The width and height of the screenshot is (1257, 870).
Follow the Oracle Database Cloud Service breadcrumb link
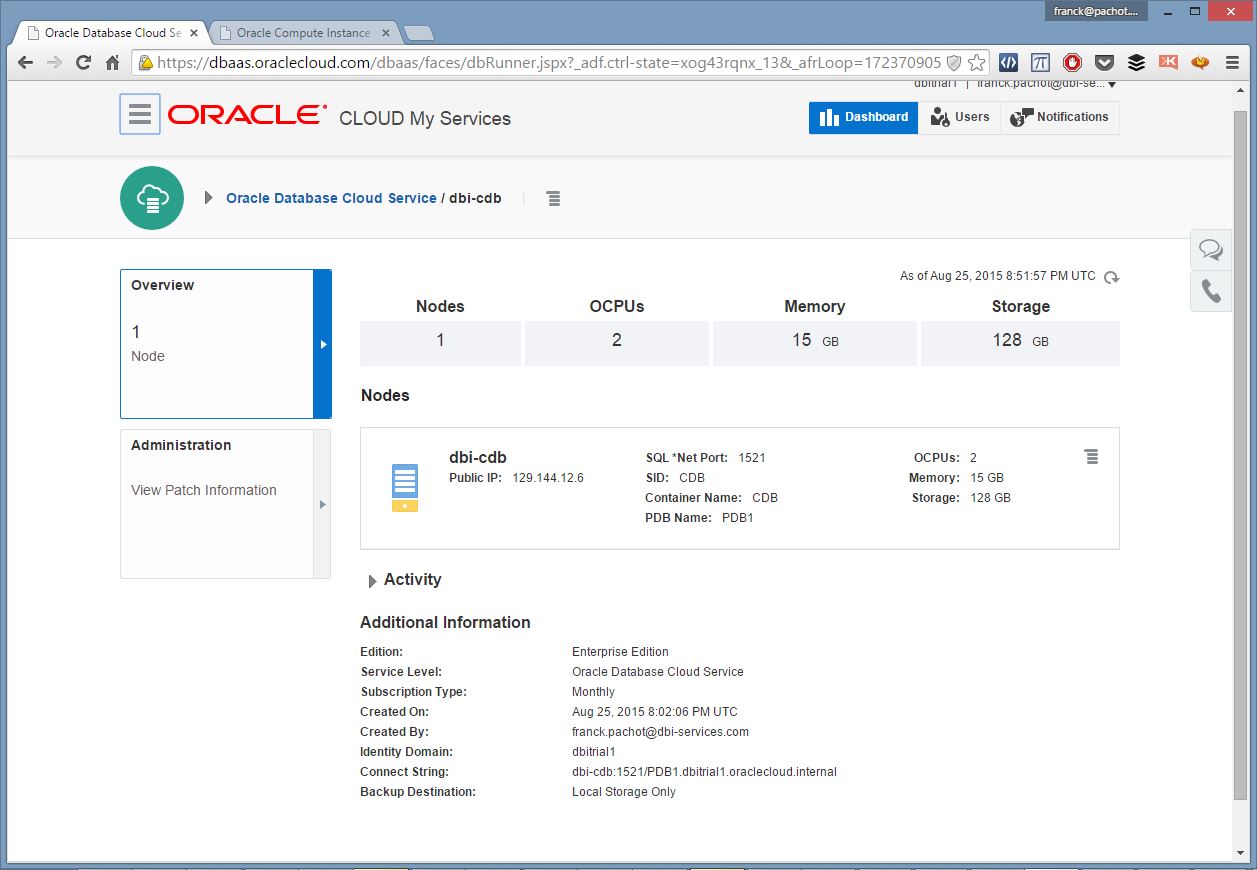331,198
